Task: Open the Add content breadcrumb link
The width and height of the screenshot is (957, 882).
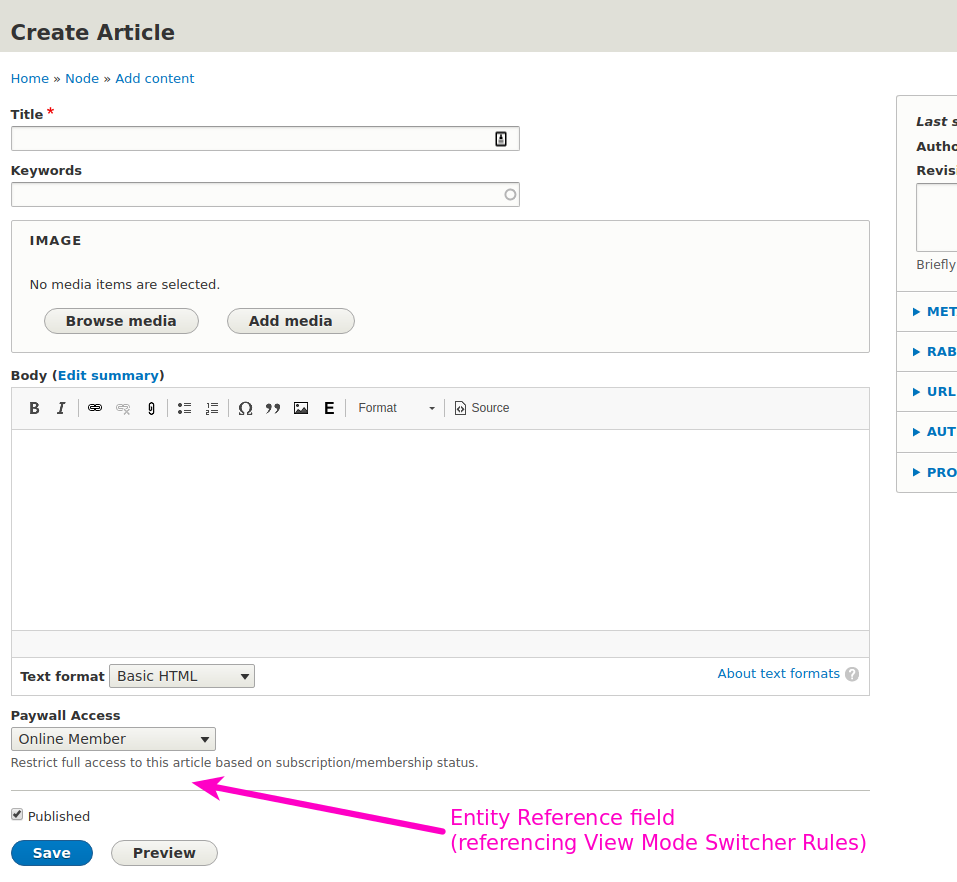Action: tap(154, 79)
